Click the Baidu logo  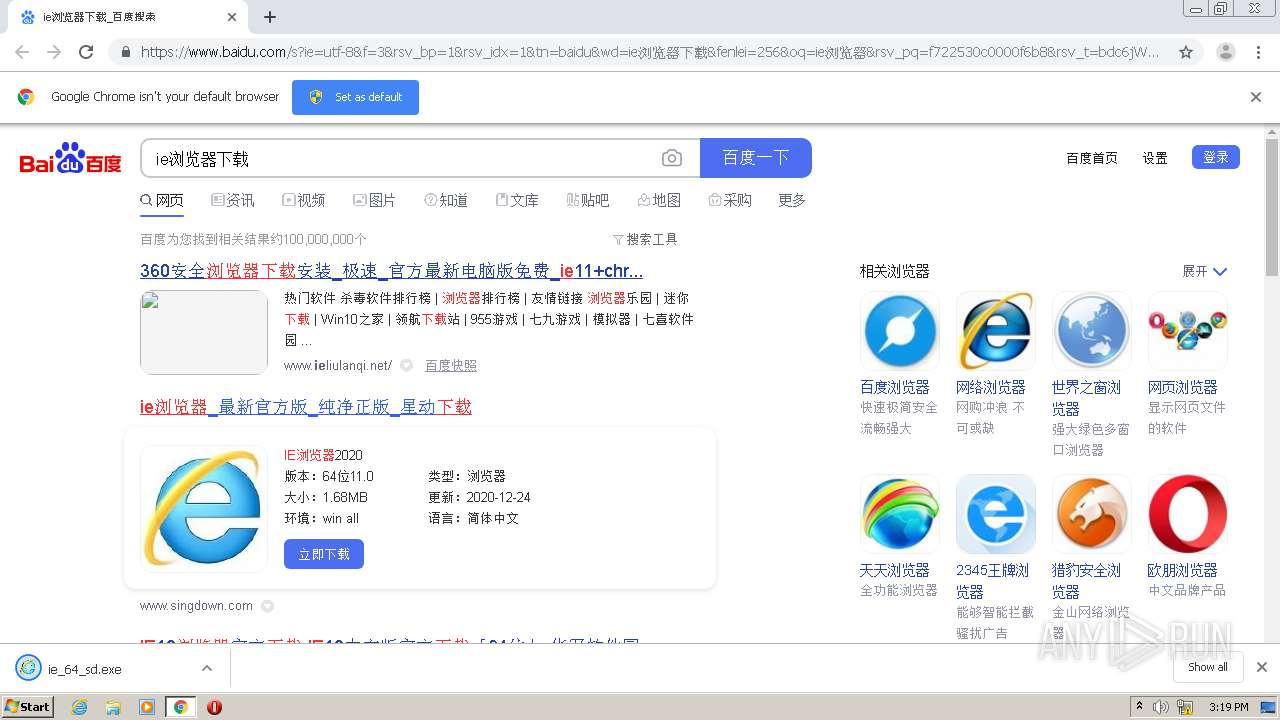pyautogui.click(x=70, y=158)
